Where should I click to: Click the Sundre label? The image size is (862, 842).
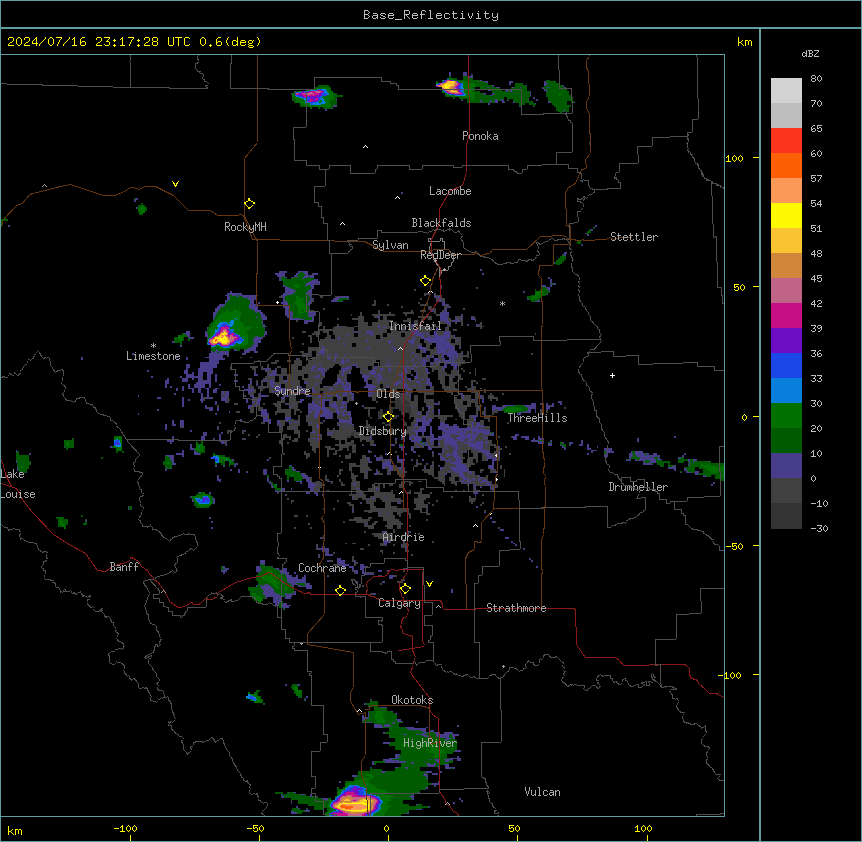[292, 391]
